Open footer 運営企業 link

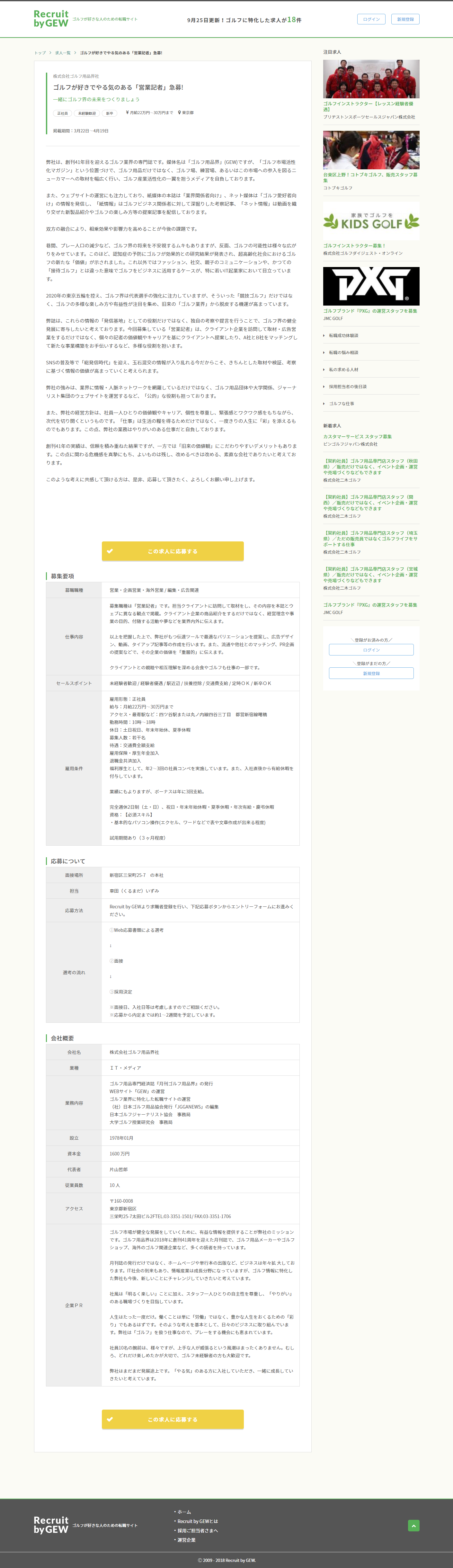click(x=186, y=1540)
